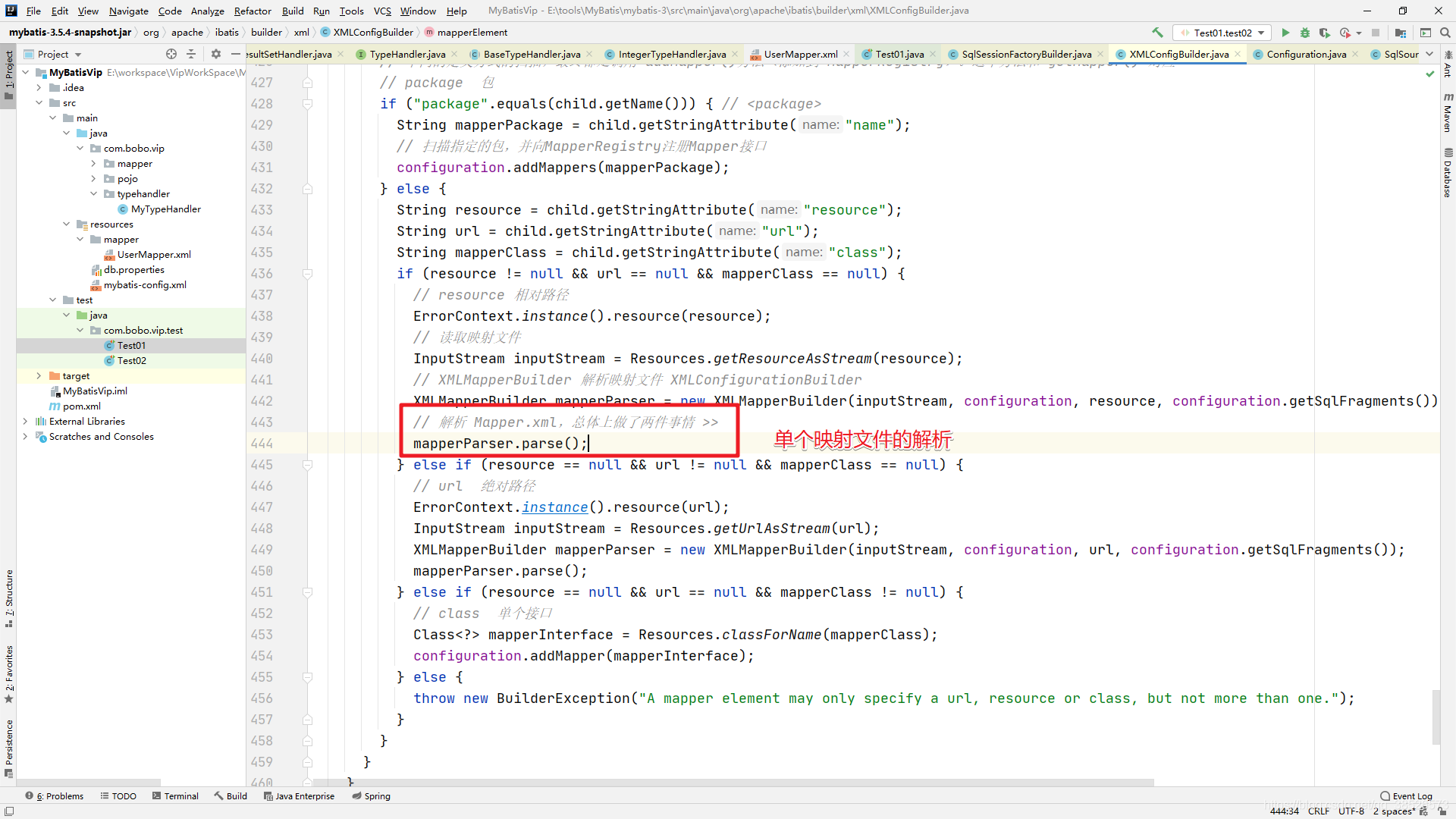Select XMLConfigBuilder tab in editor

pyautogui.click(x=1174, y=54)
